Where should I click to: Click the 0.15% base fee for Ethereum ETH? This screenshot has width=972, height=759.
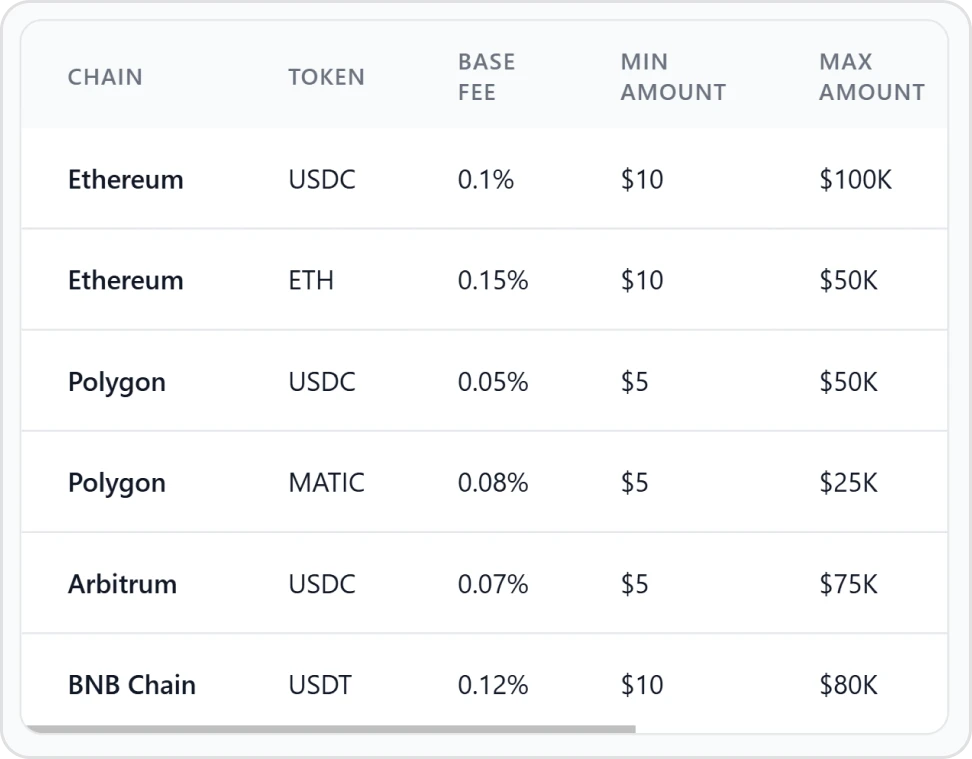pyautogui.click(x=493, y=280)
